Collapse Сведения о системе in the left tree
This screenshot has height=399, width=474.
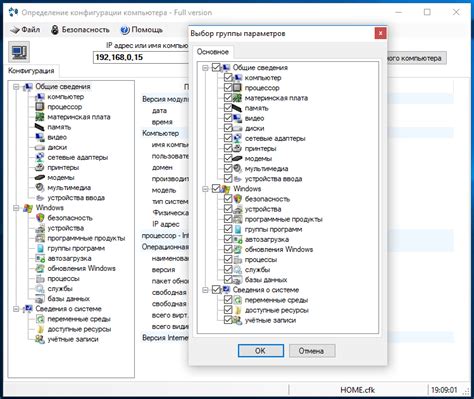(x=16, y=309)
